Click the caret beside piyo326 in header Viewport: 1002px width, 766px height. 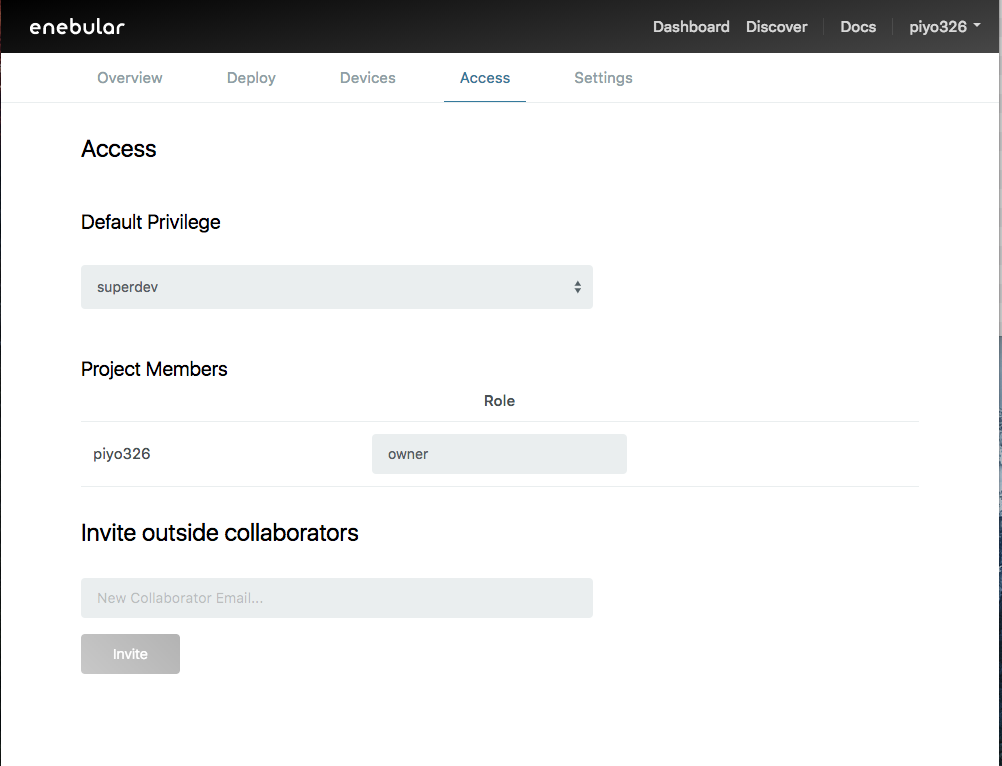click(976, 27)
